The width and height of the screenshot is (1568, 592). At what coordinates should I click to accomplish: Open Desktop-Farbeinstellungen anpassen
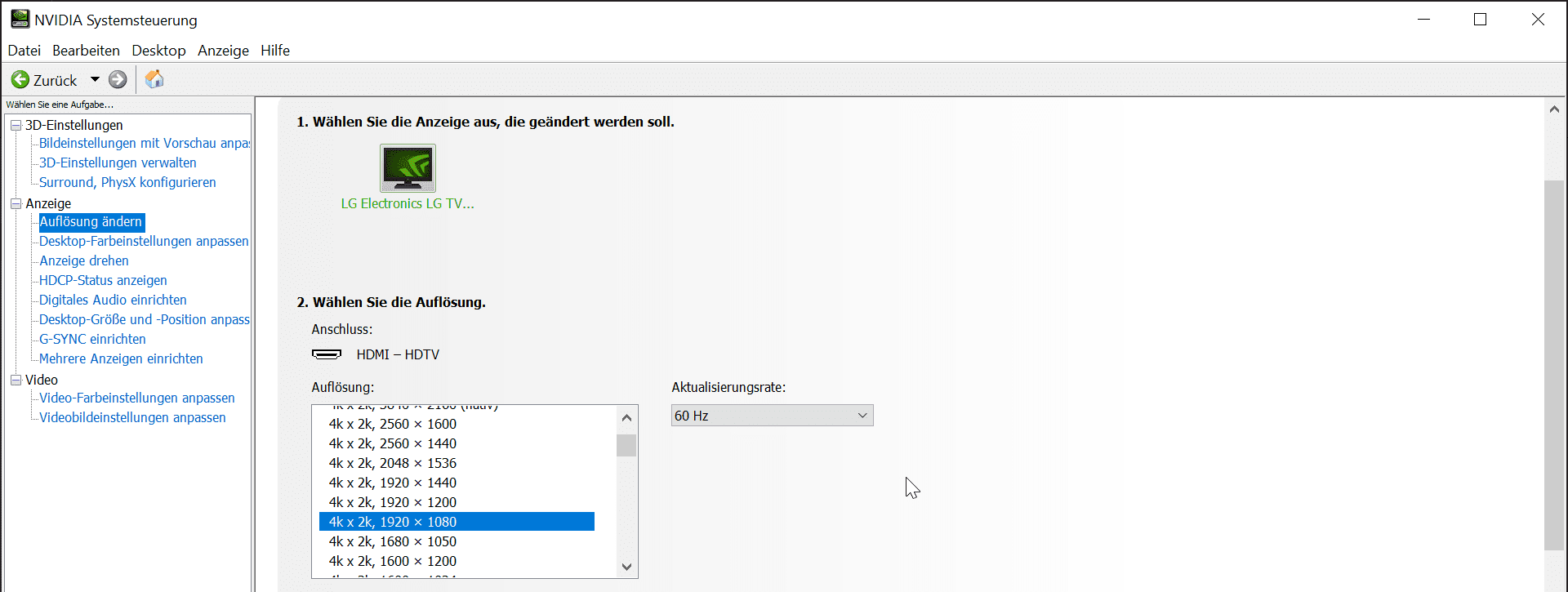click(144, 241)
